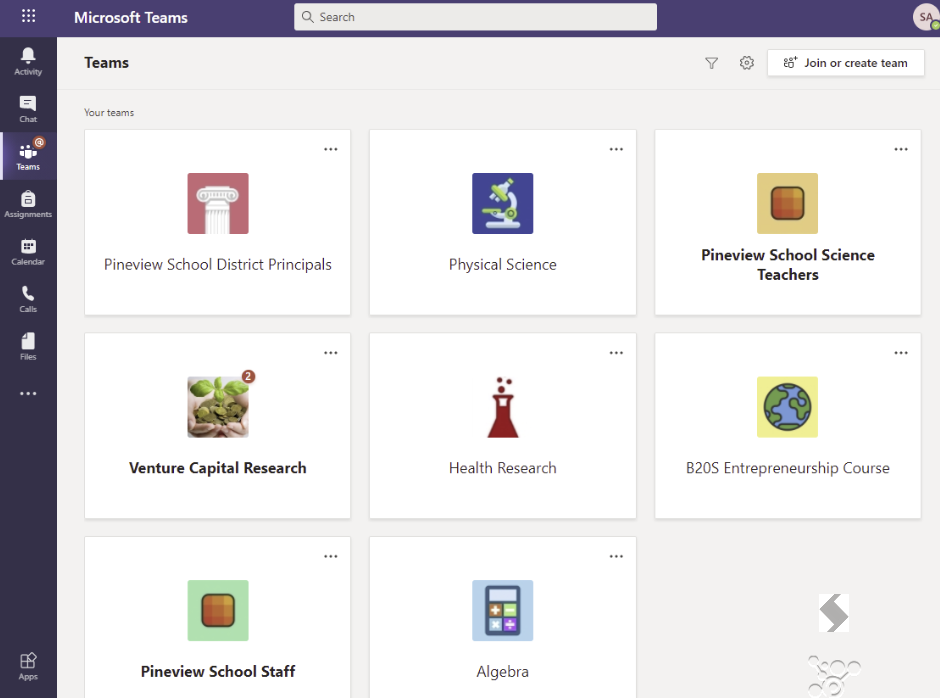Open Algebra team name

(x=502, y=672)
